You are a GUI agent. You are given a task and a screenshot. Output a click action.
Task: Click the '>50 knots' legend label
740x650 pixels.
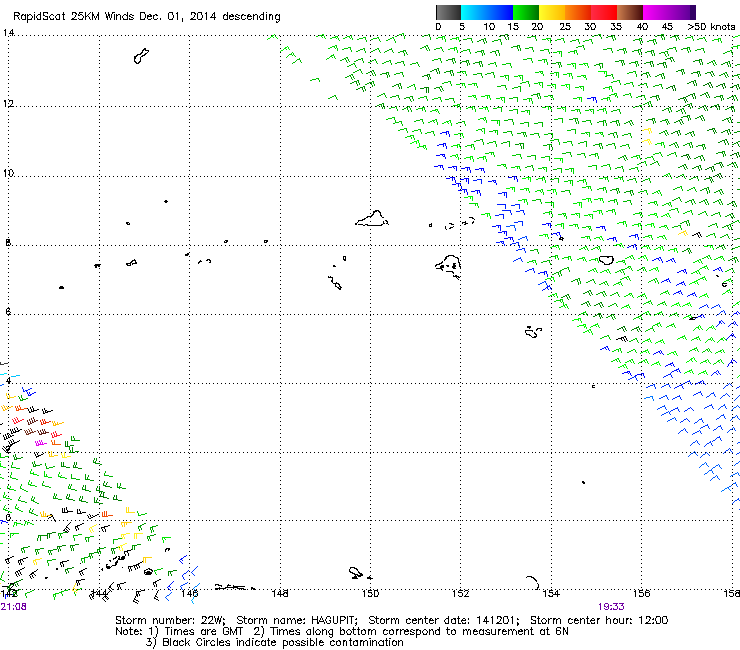coord(711,27)
